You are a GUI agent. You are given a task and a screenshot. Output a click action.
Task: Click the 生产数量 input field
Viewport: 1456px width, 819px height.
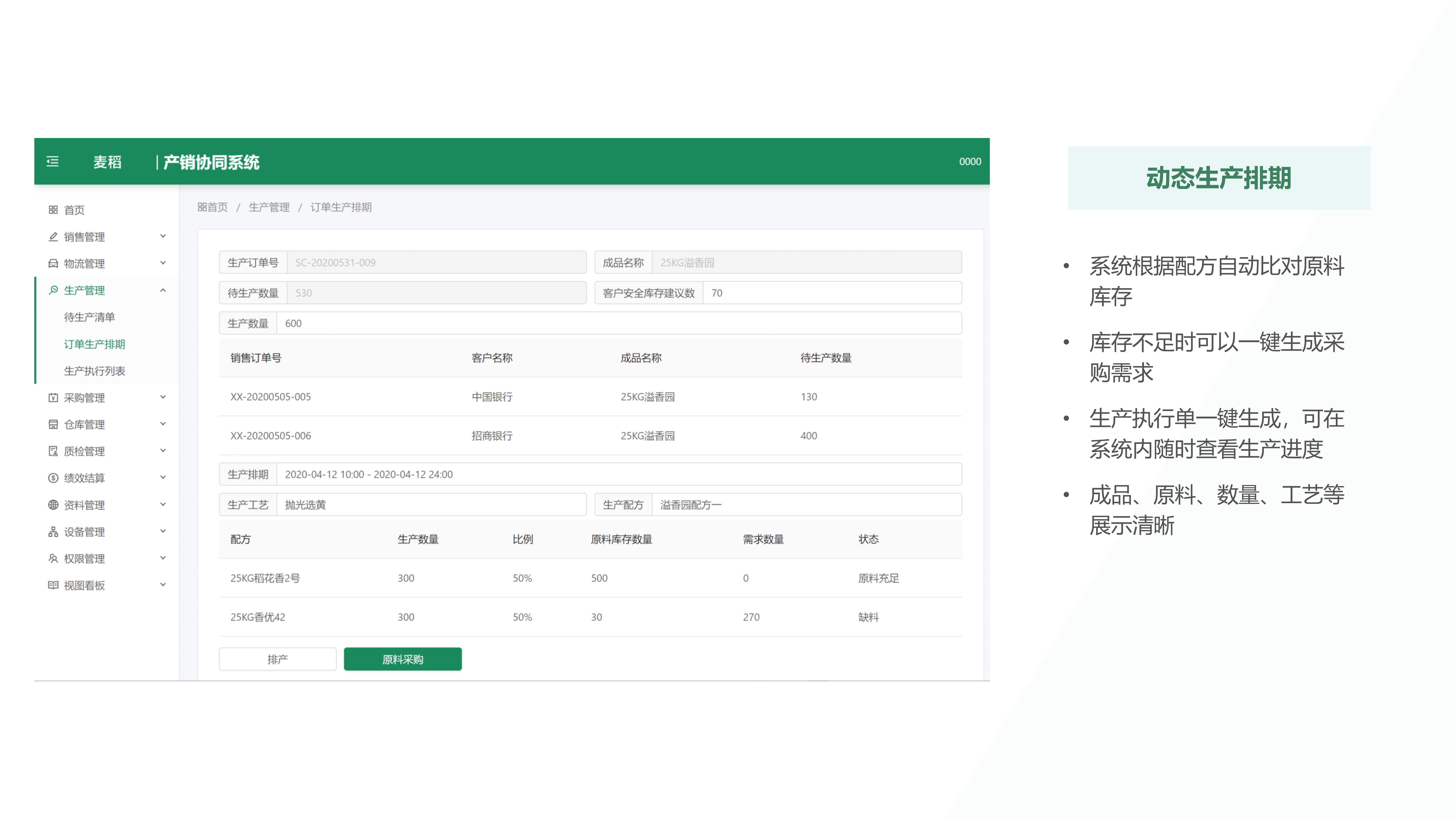[x=619, y=323]
